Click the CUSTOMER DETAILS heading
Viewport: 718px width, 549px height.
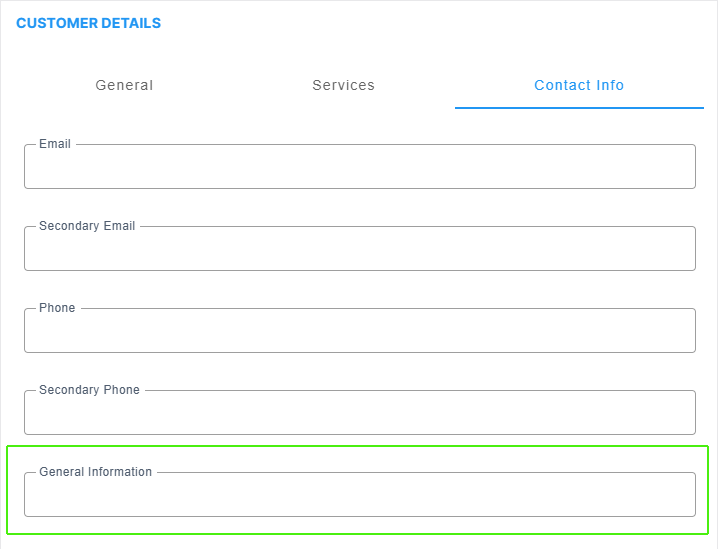[89, 23]
